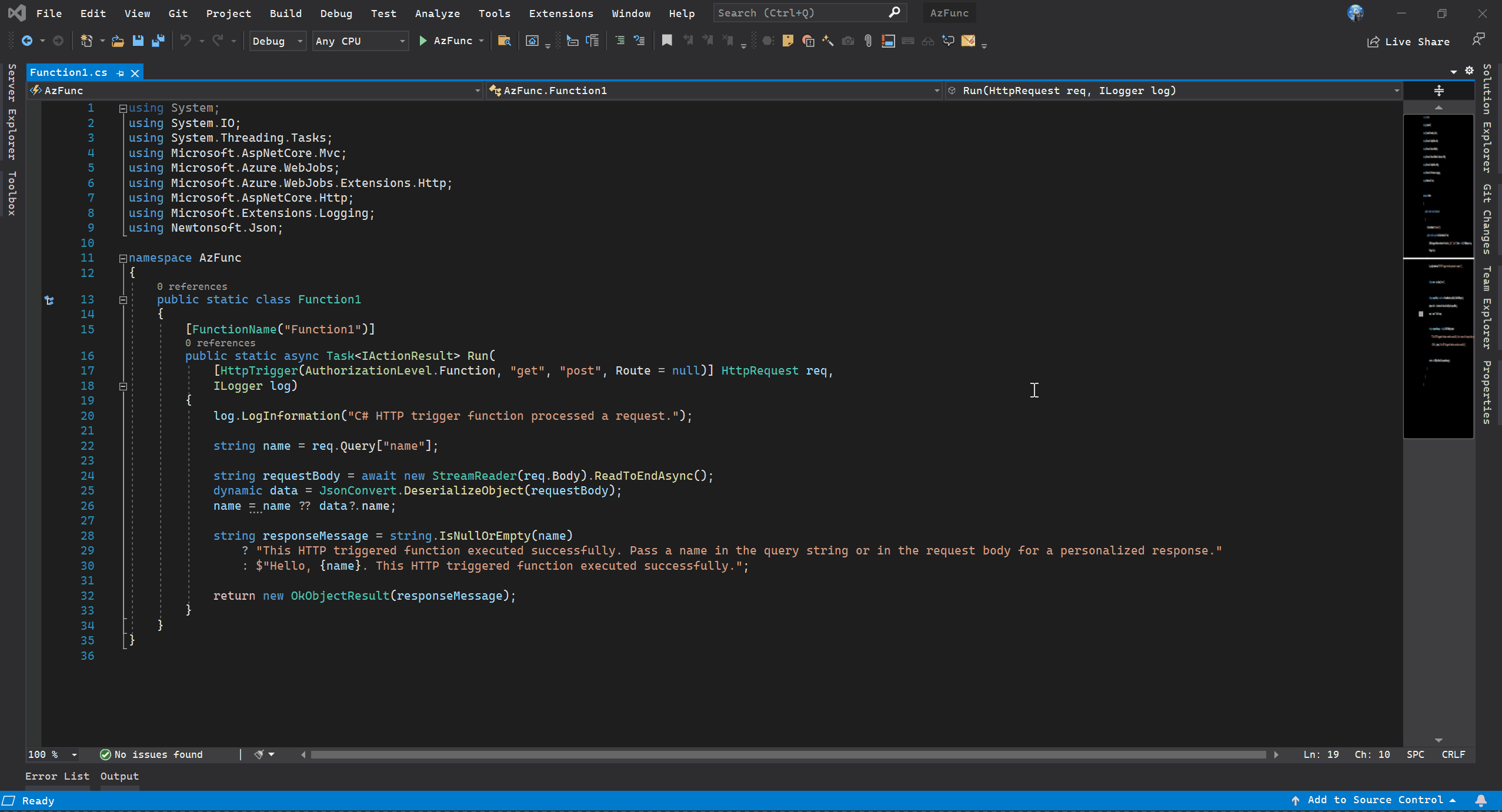Open the AzFunc.Function1 type dropdown
This screenshot has width=1502, height=812.
click(x=715, y=91)
